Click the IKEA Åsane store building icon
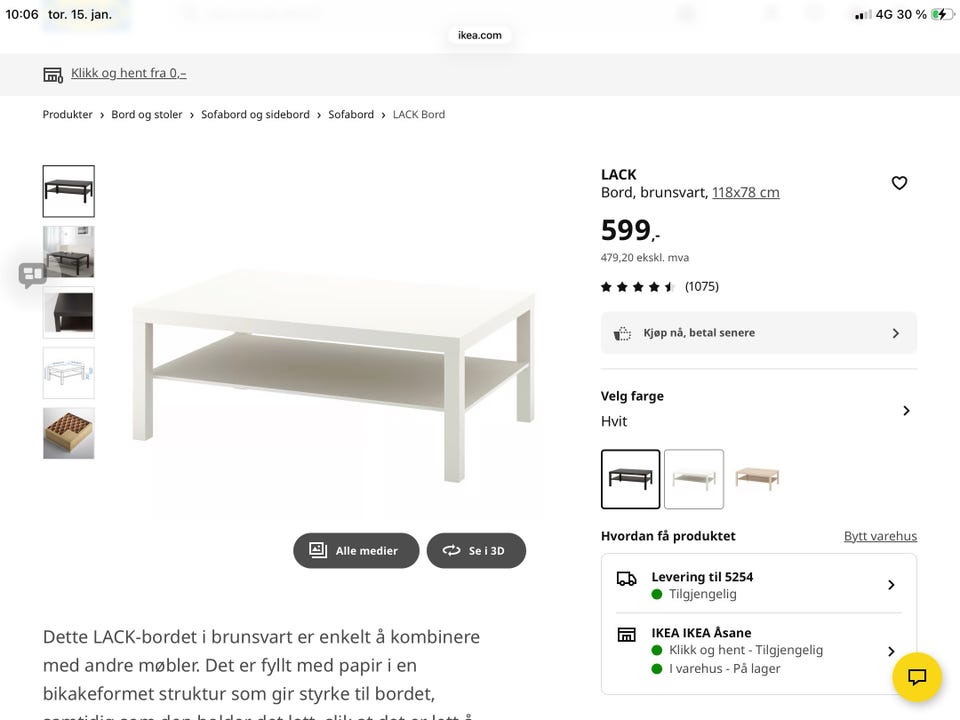Image resolution: width=960 pixels, height=720 pixels. pyautogui.click(x=627, y=634)
